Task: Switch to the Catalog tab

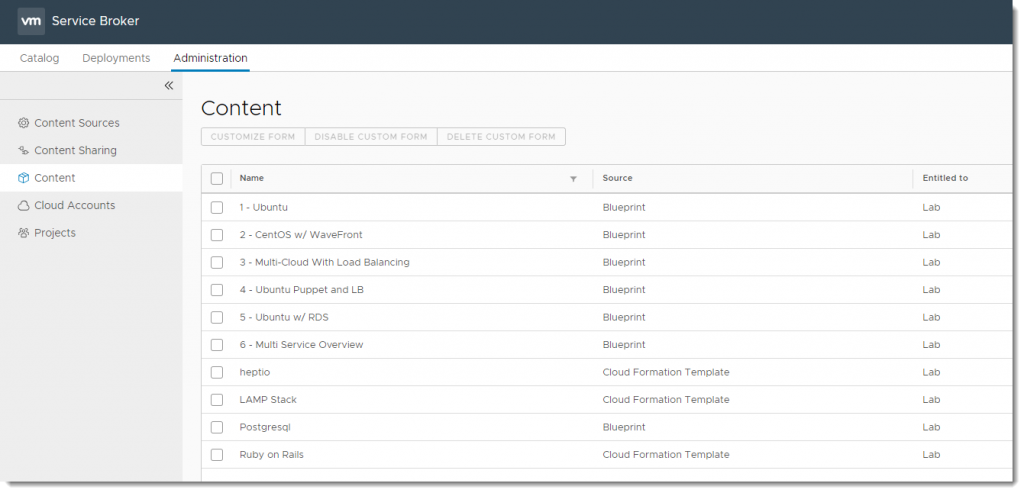Action: 39,58
